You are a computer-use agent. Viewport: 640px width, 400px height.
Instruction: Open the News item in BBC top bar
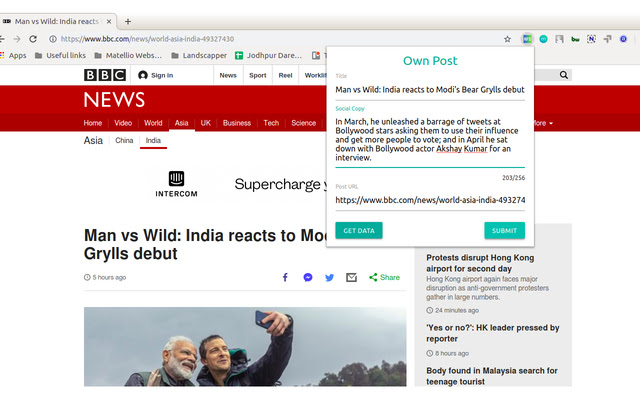(x=228, y=75)
